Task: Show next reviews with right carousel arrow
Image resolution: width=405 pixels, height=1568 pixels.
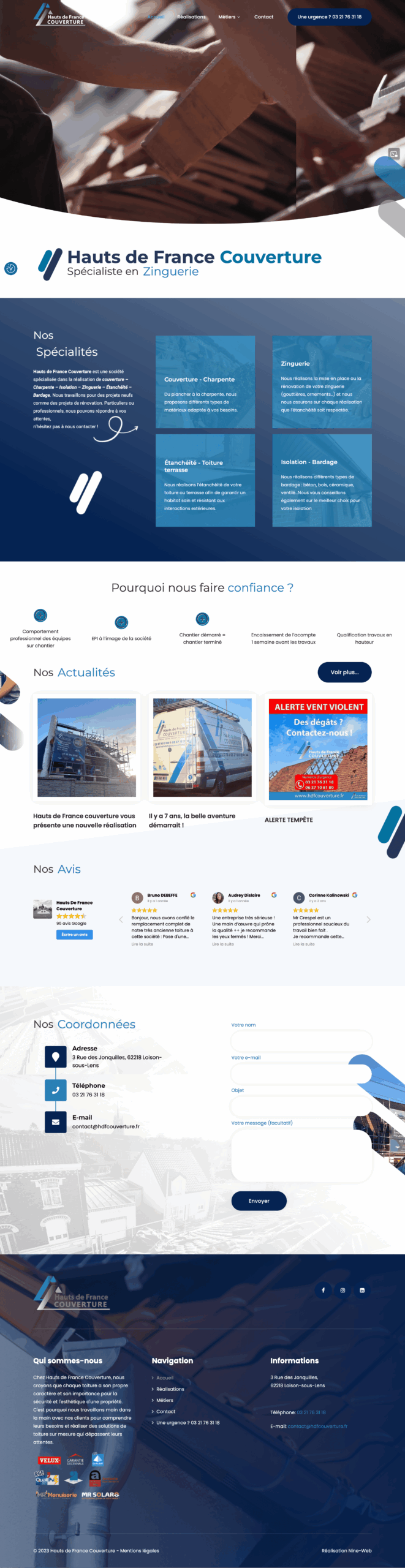Action: coord(368,919)
